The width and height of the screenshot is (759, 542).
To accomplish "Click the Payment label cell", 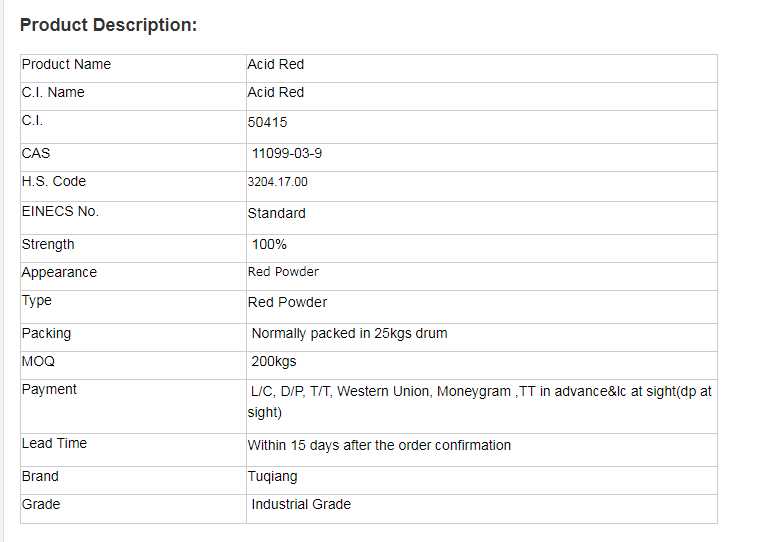I will (49, 389).
